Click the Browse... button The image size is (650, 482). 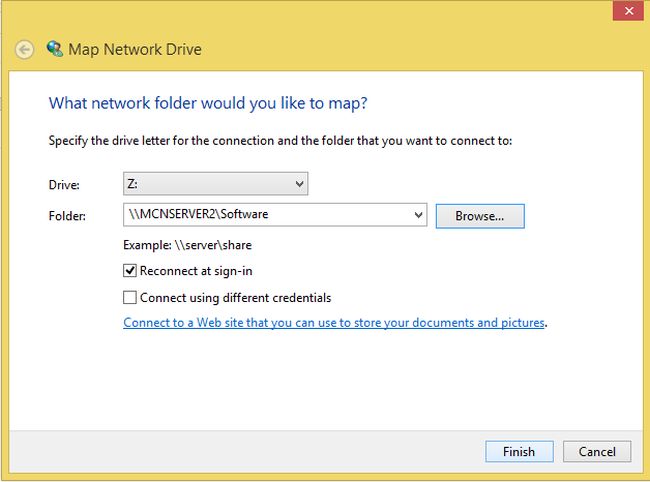click(x=480, y=216)
